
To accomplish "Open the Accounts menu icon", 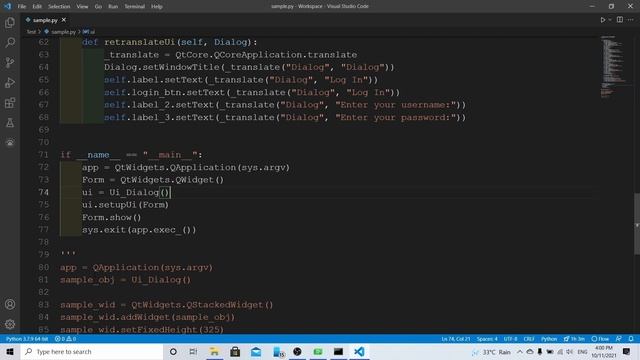I will [10, 304].
